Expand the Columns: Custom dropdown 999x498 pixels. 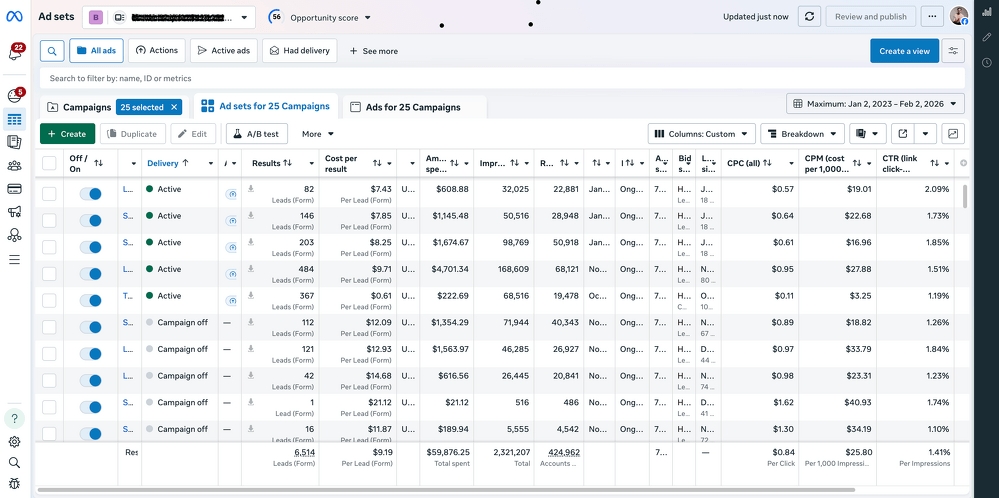pos(701,134)
